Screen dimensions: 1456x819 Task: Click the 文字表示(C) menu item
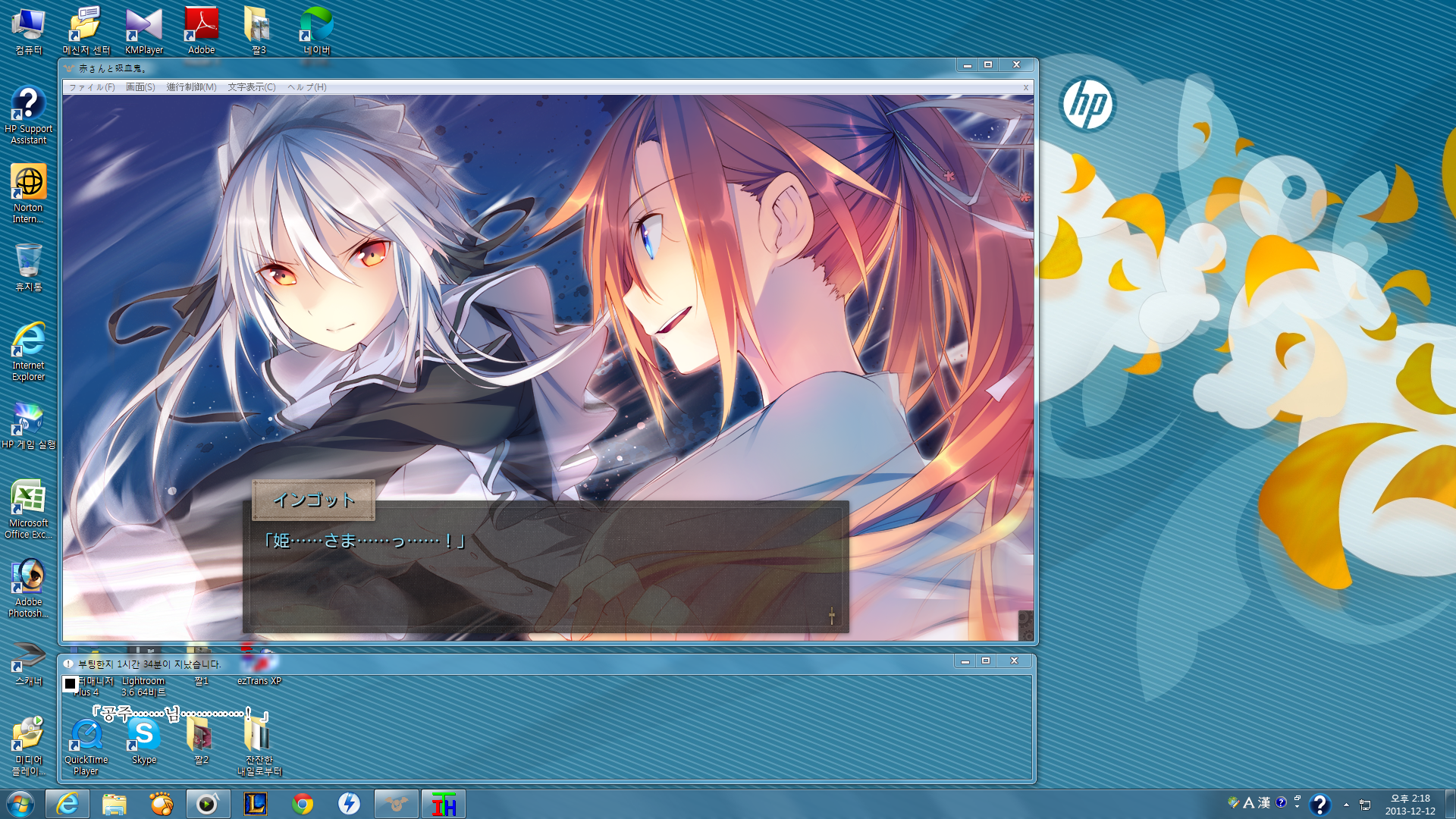click(252, 87)
